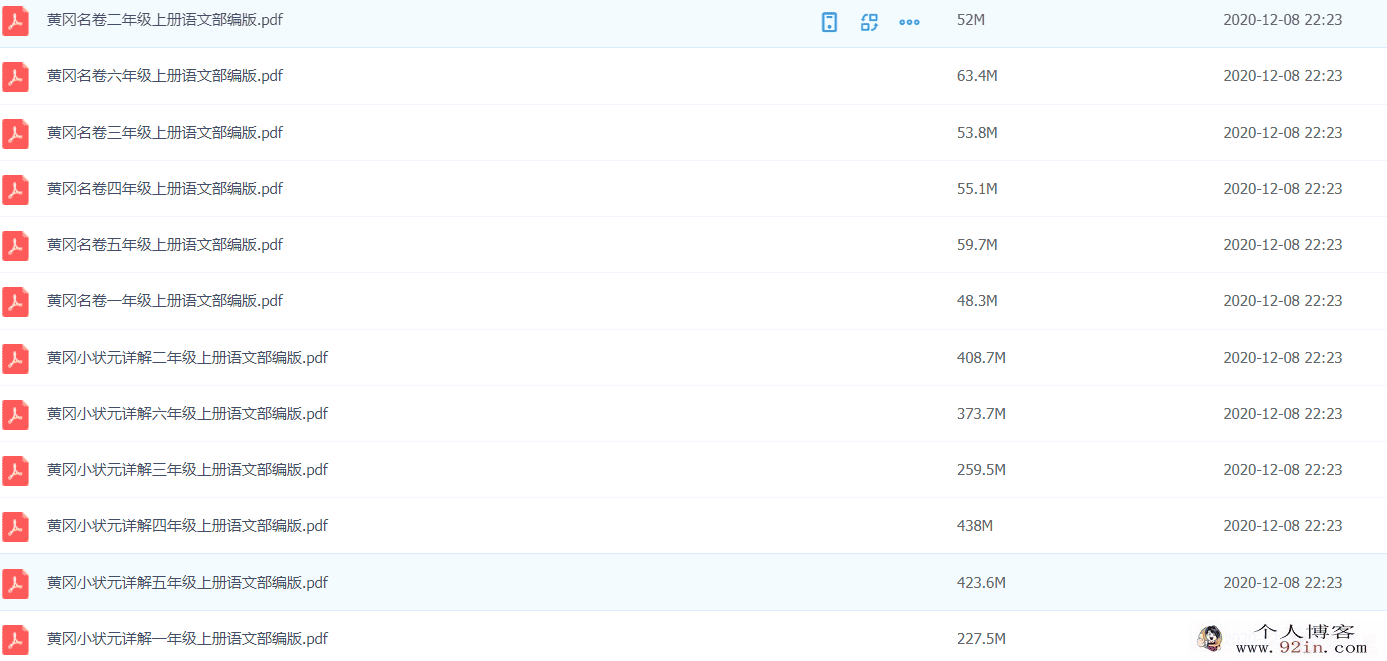Open file 黄冈名卷五年级上册语文部编版.pdf
Image resolution: width=1387 pixels, height=661 pixels.
pyautogui.click(x=165, y=245)
